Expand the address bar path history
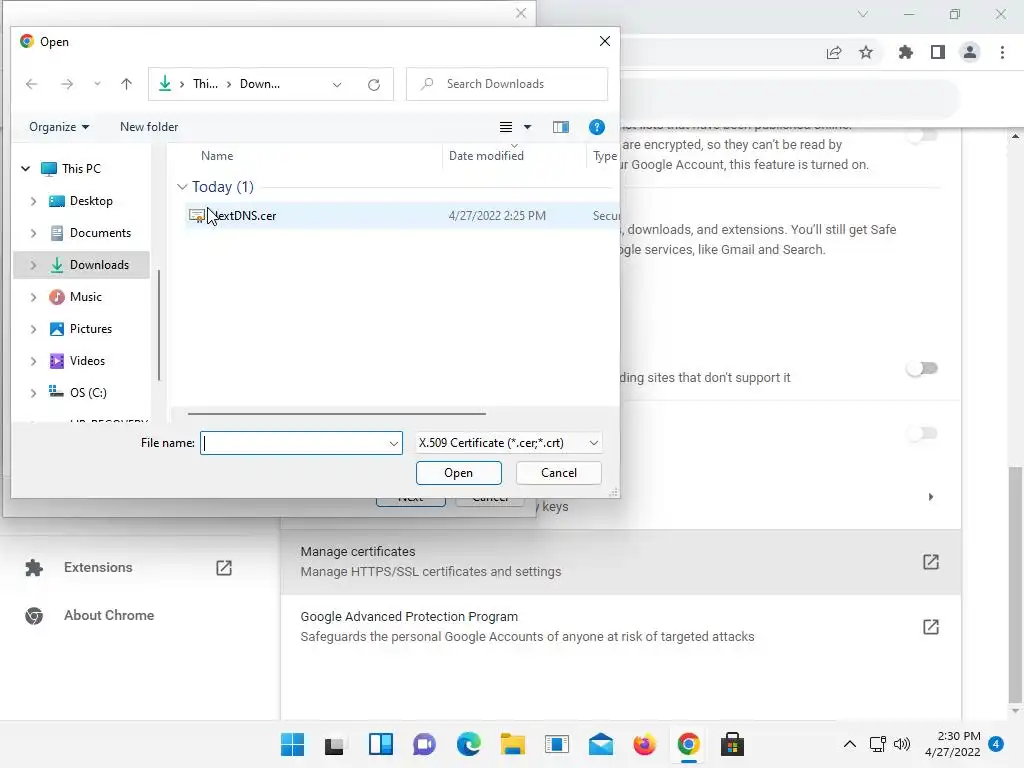This screenshot has width=1024, height=768. [x=337, y=84]
